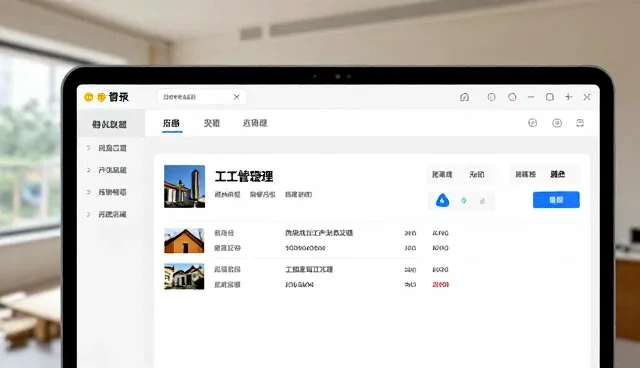The image size is (640, 368).
Task: Click the blue primary button in card
Action: pyautogui.click(x=556, y=200)
